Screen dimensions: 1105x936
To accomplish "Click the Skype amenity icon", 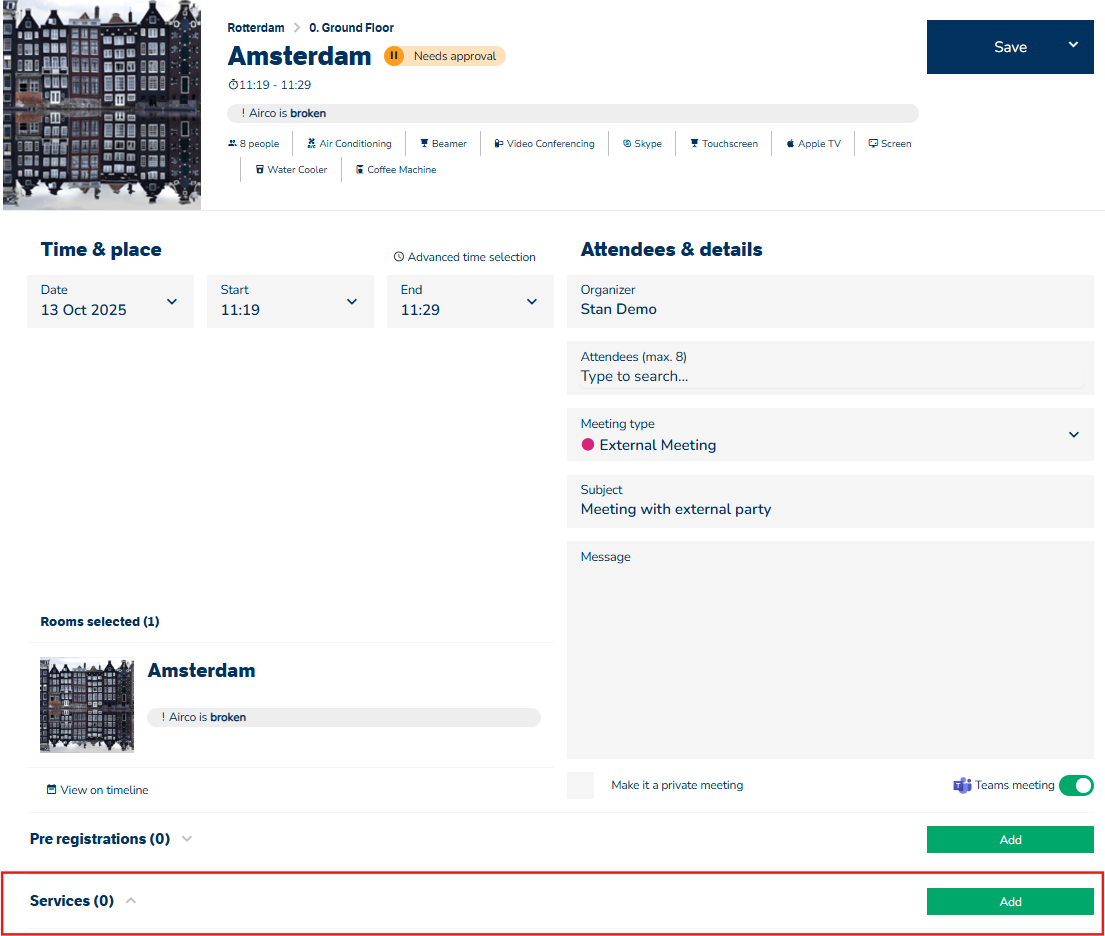I will [627, 144].
